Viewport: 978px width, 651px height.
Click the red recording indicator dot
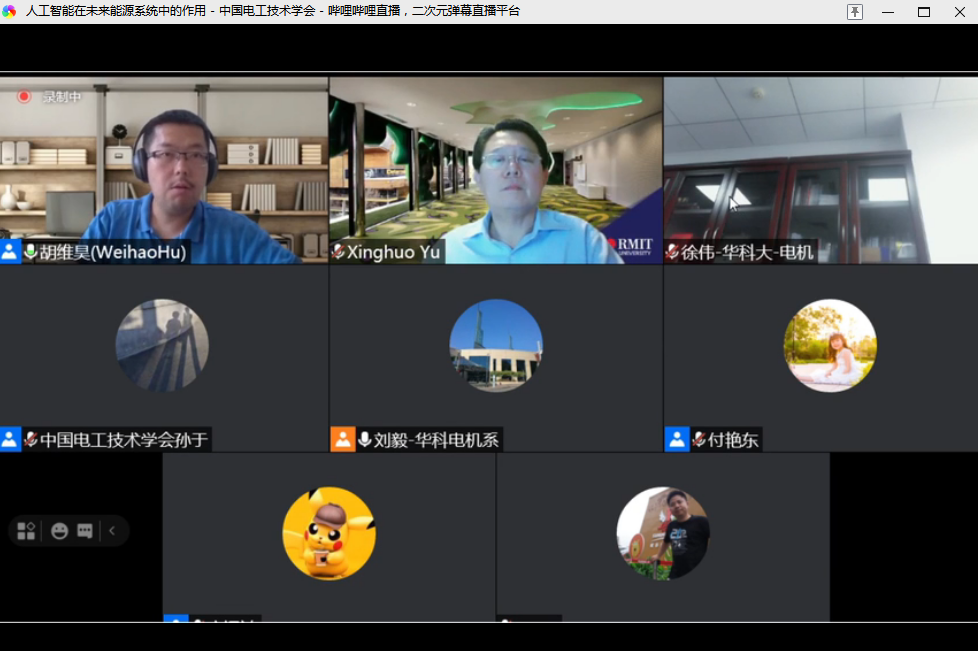[24, 97]
